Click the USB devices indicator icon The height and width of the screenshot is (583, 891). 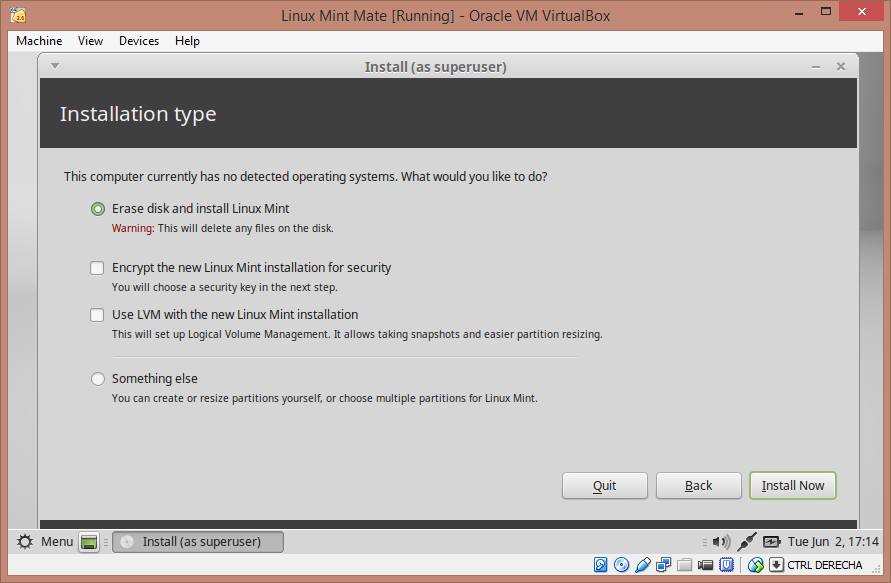coord(643,565)
